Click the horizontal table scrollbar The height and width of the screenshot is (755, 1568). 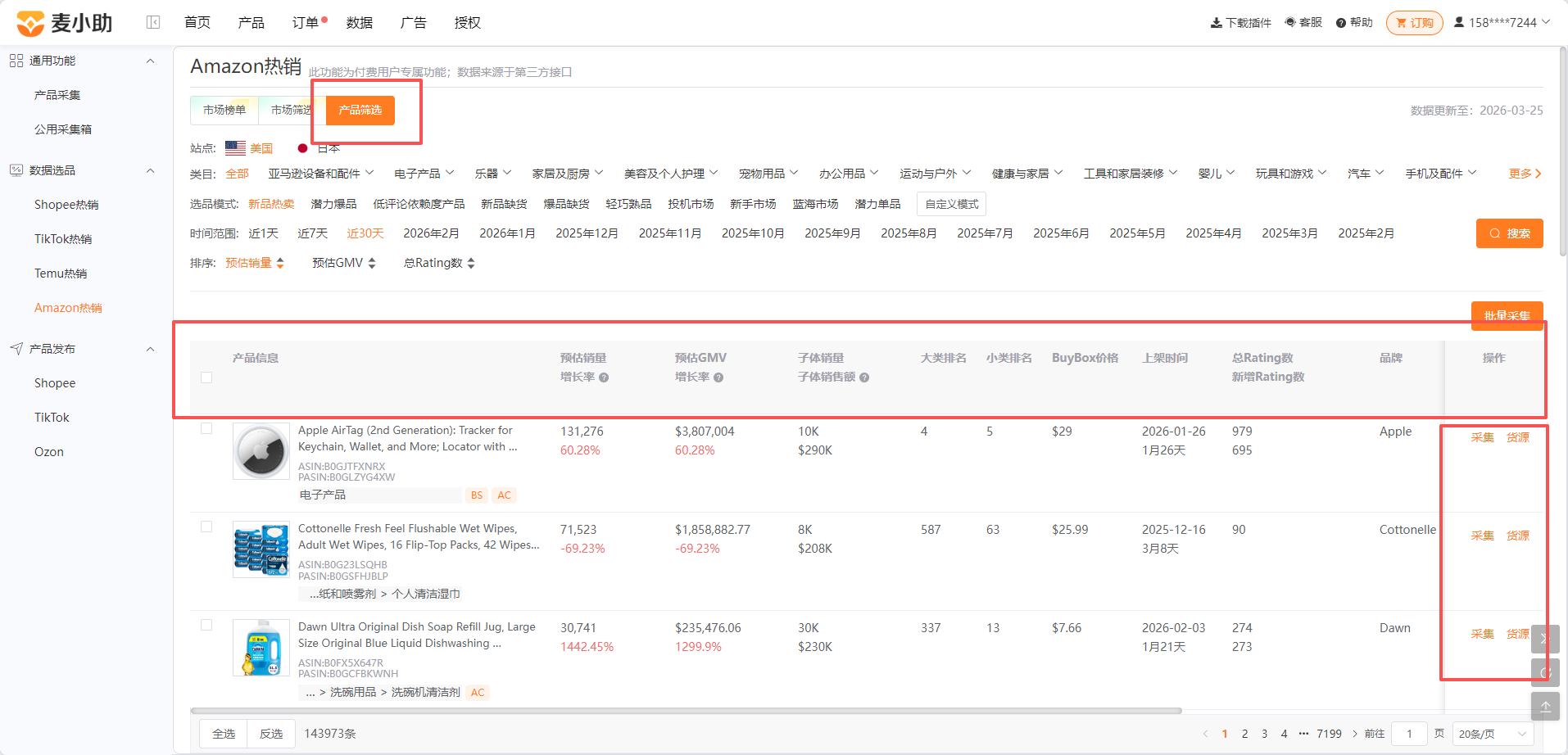(x=687, y=711)
